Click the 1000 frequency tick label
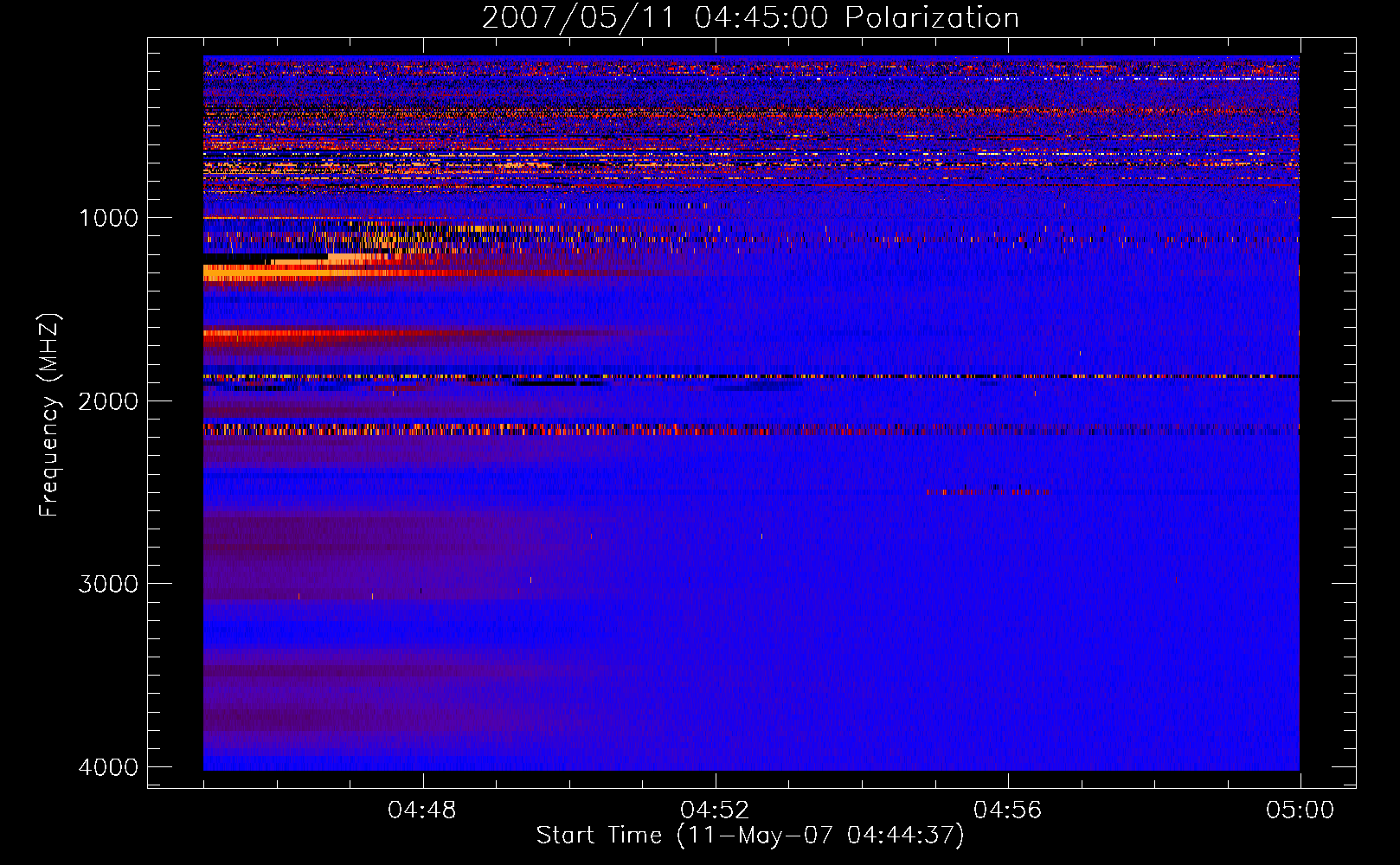The height and width of the screenshot is (865, 1400). click(x=108, y=217)
